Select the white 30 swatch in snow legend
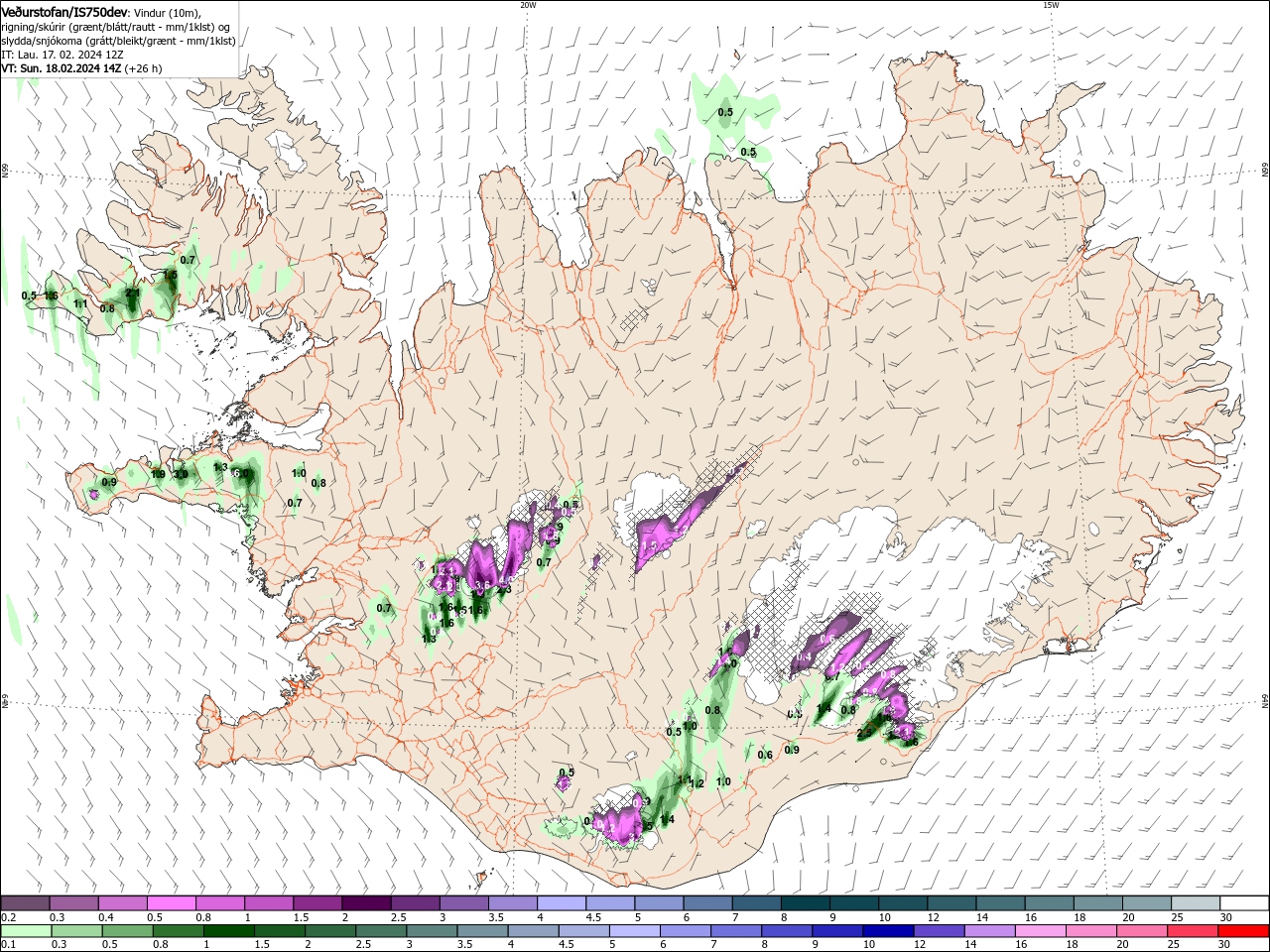This screenshot has width=1270, height=952. tap(1245, 903)
